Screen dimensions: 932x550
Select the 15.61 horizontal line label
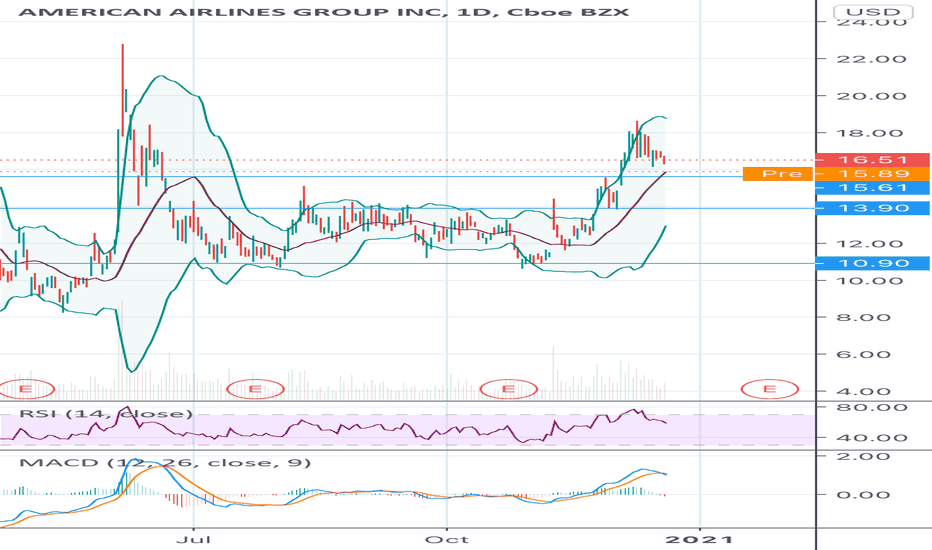(872, 188)
